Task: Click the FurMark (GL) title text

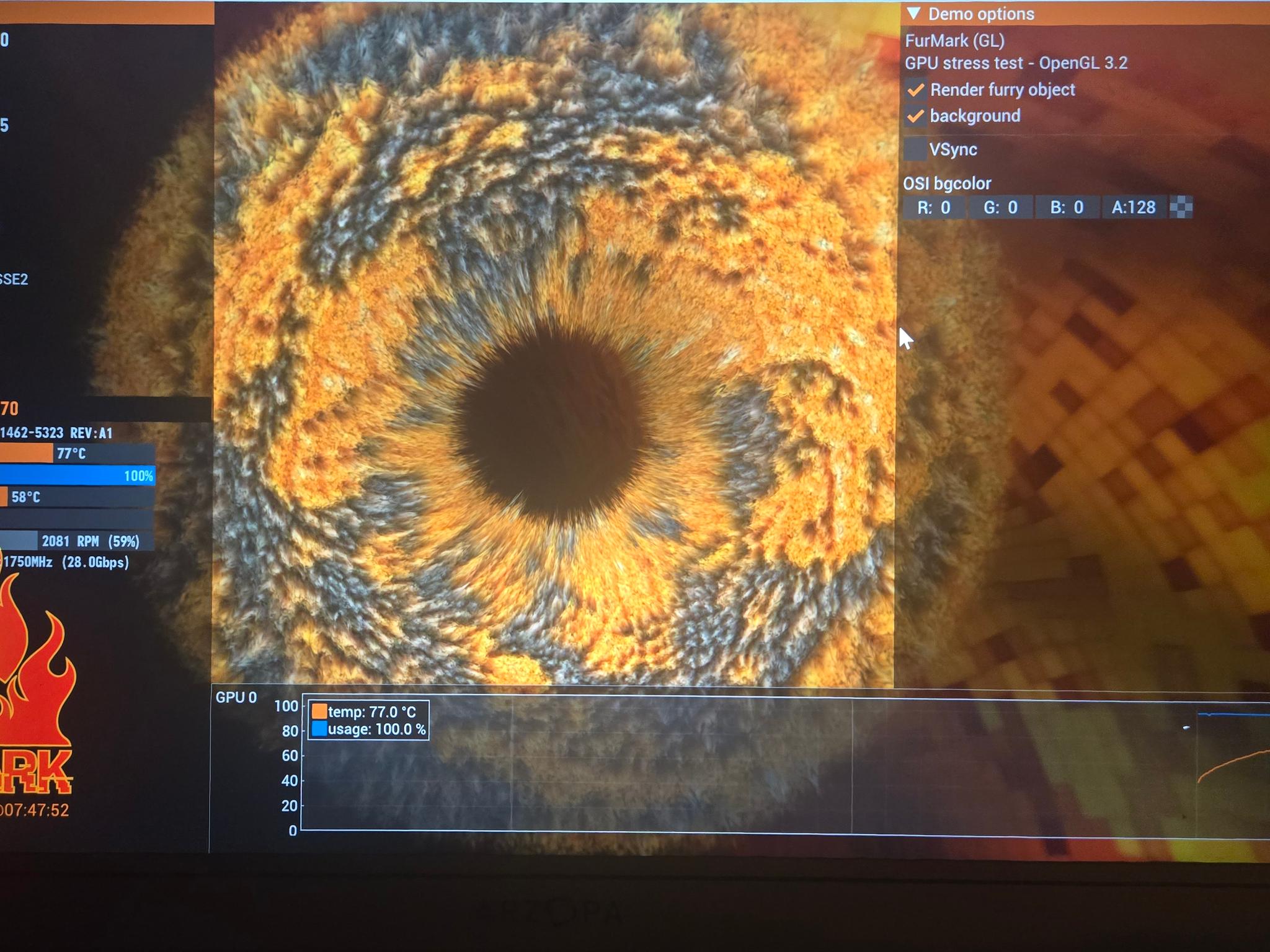Action: [954, 41]
